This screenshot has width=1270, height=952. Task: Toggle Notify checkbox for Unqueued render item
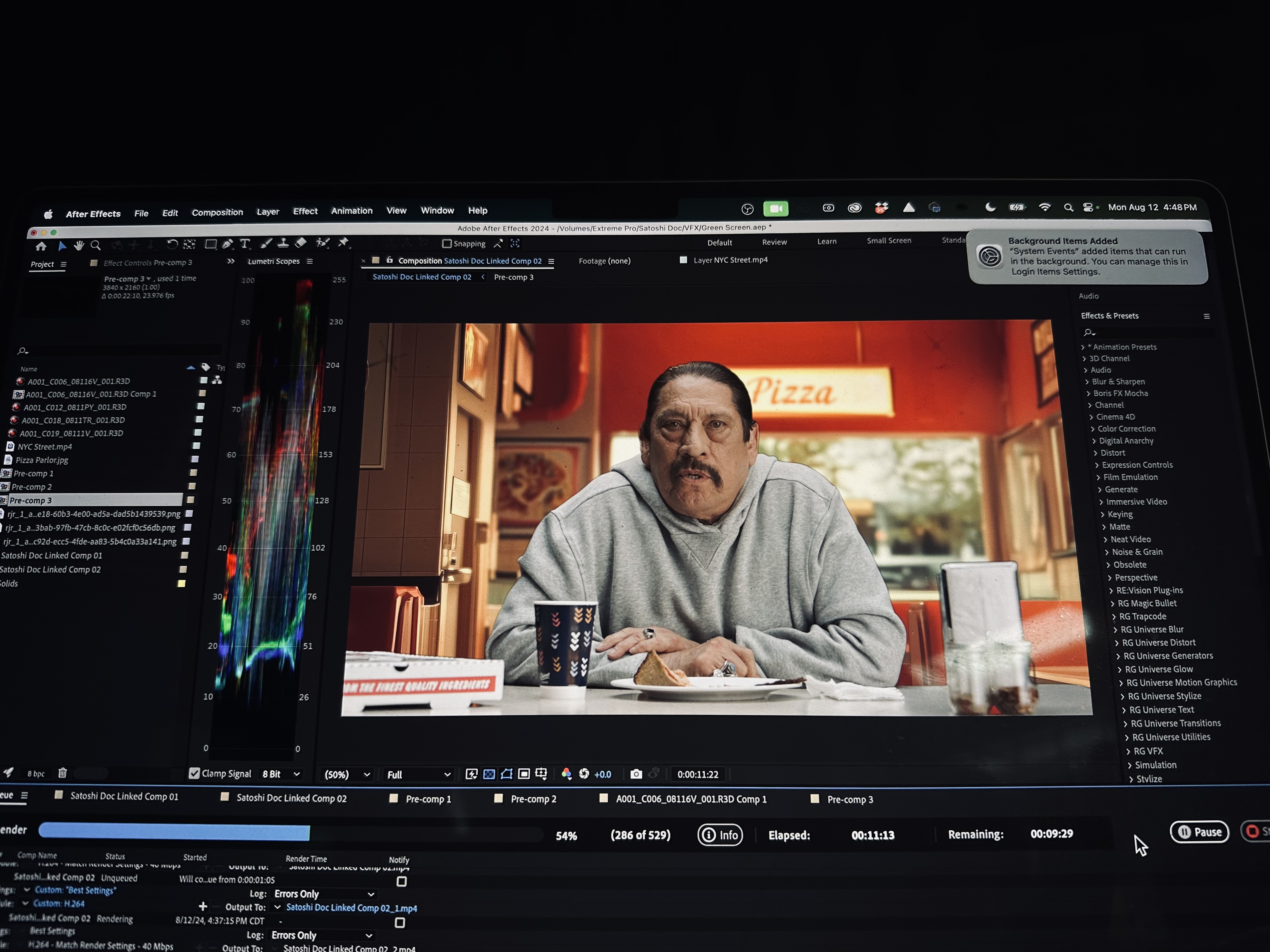pyautogui.click(x=402, y=881)
